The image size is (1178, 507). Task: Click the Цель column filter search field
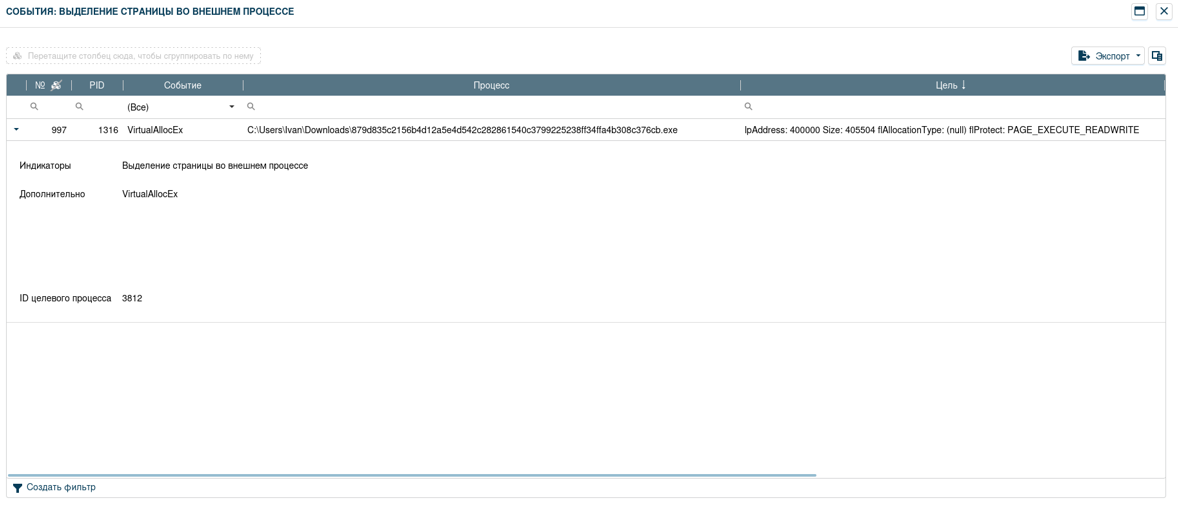pos(955,107)
